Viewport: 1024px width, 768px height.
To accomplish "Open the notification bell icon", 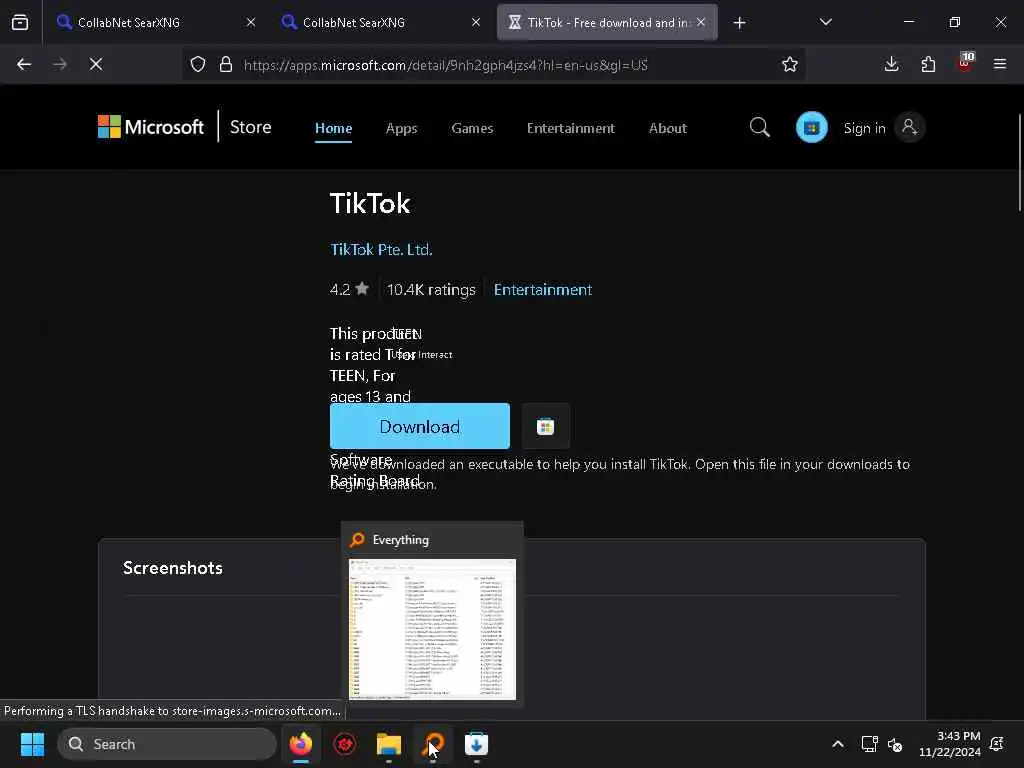I will (x=997, y=744).
